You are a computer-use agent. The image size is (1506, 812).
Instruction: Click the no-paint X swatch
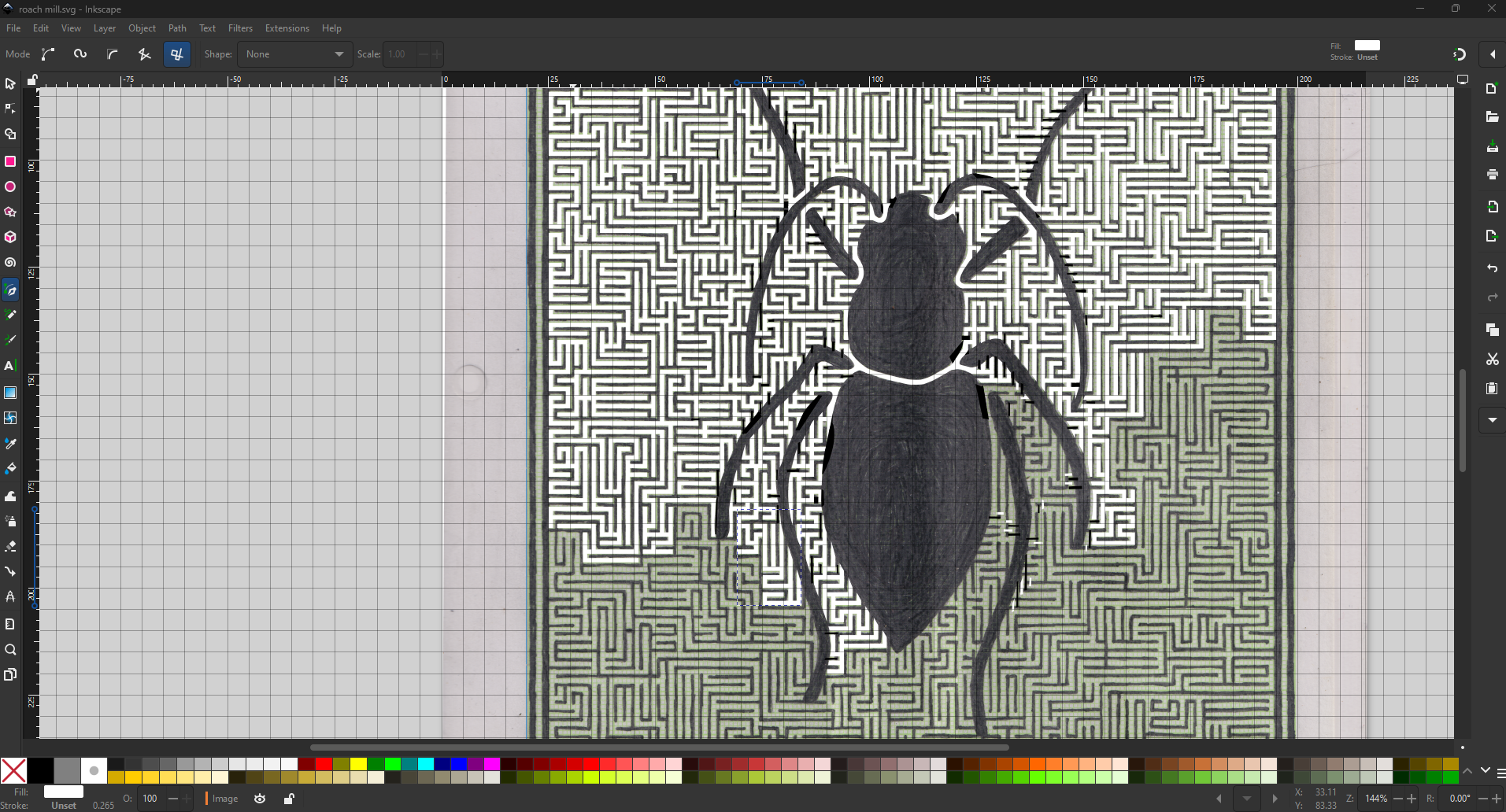pos(14,771)
